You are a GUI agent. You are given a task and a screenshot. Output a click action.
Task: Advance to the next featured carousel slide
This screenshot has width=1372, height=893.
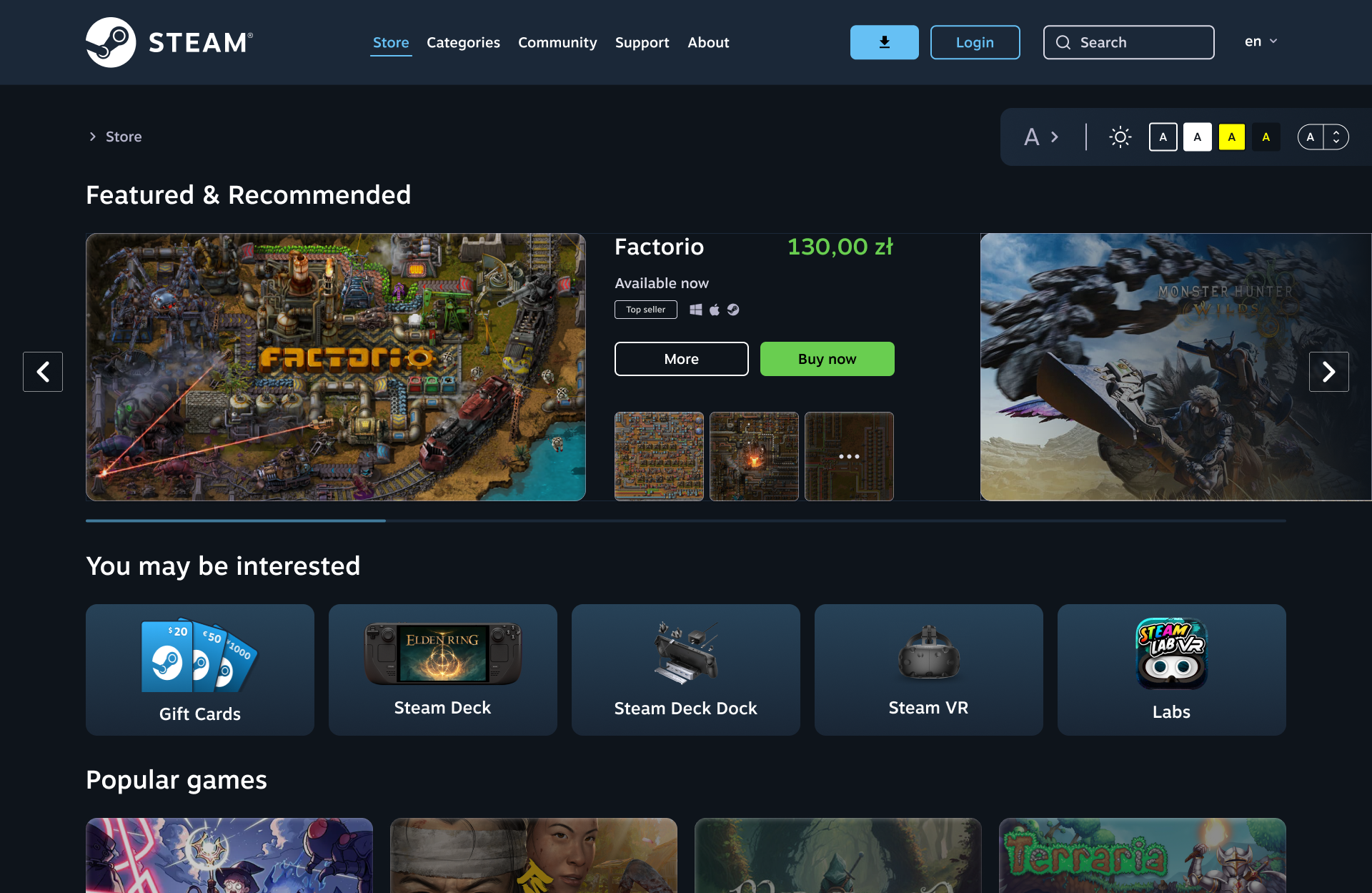coord(1328,372)
